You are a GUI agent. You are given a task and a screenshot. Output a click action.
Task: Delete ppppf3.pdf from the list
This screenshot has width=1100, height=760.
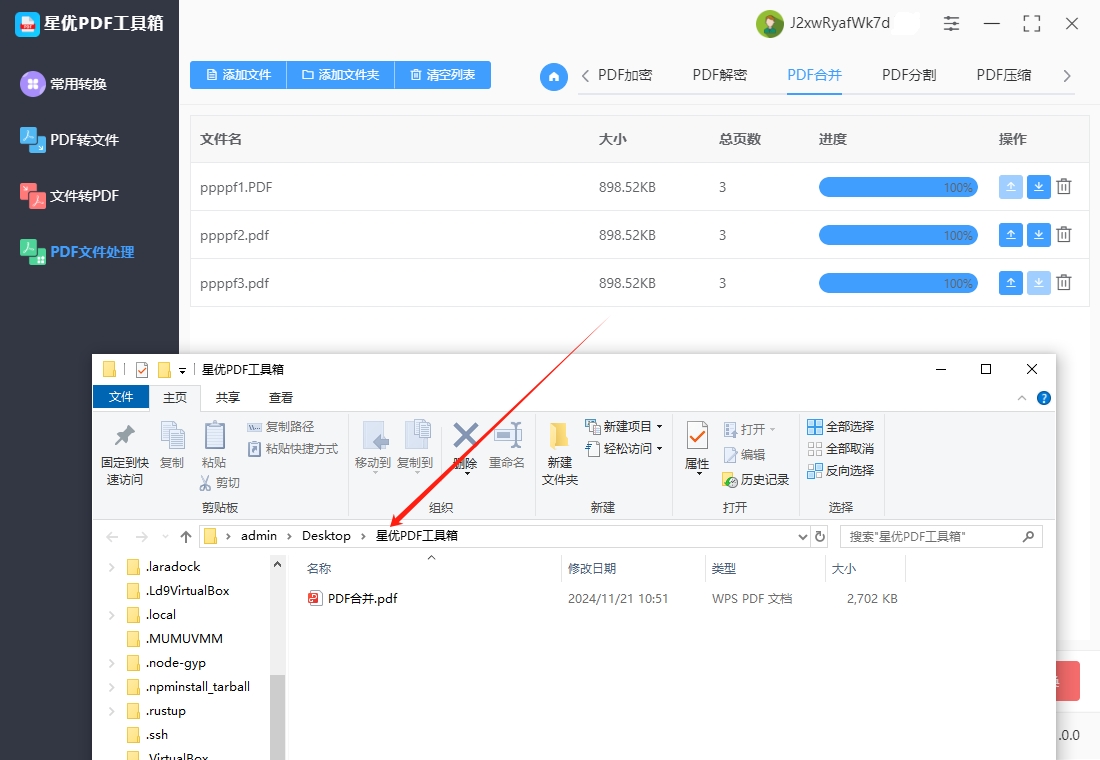(x=1064, y=283)
